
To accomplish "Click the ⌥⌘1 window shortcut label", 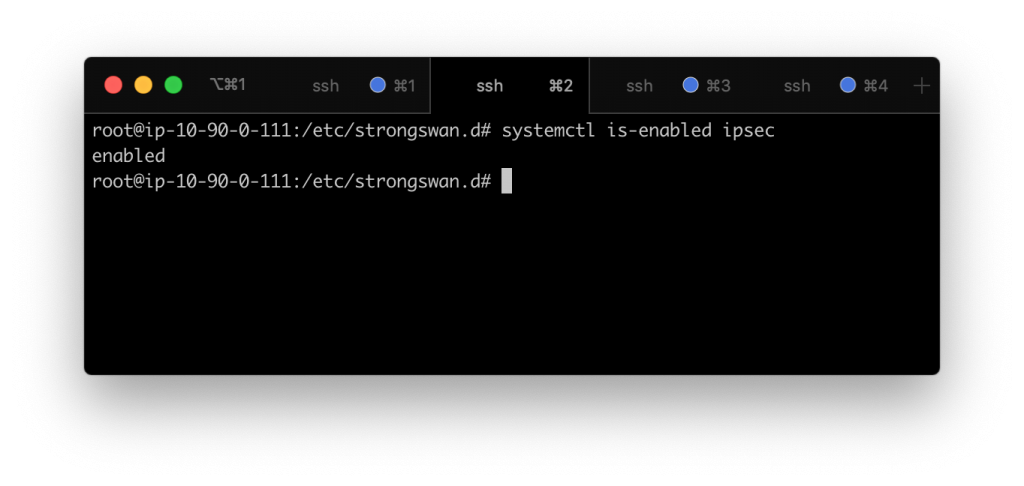I will click(227, 86).
